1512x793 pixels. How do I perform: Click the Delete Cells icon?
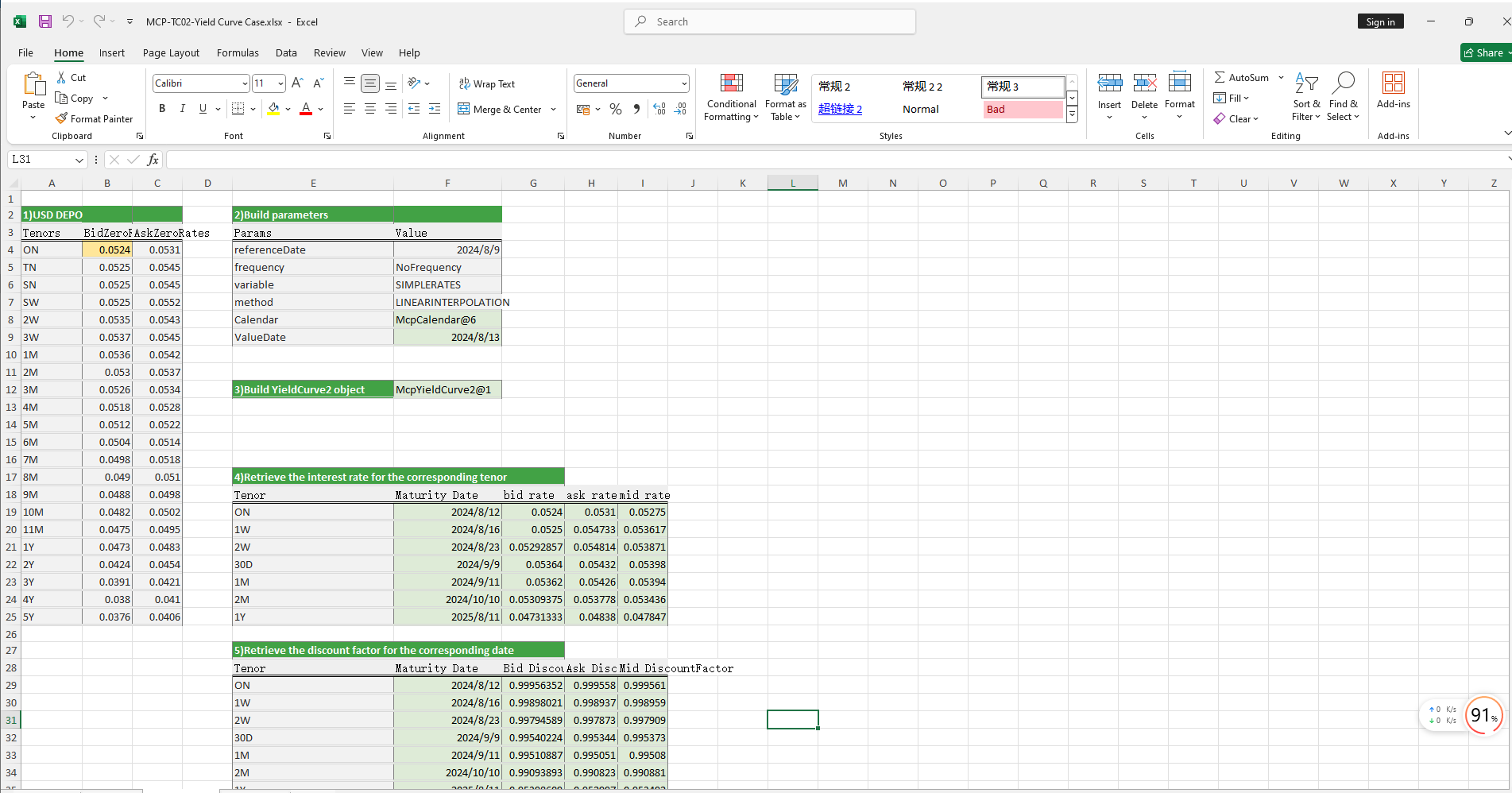1145,83
